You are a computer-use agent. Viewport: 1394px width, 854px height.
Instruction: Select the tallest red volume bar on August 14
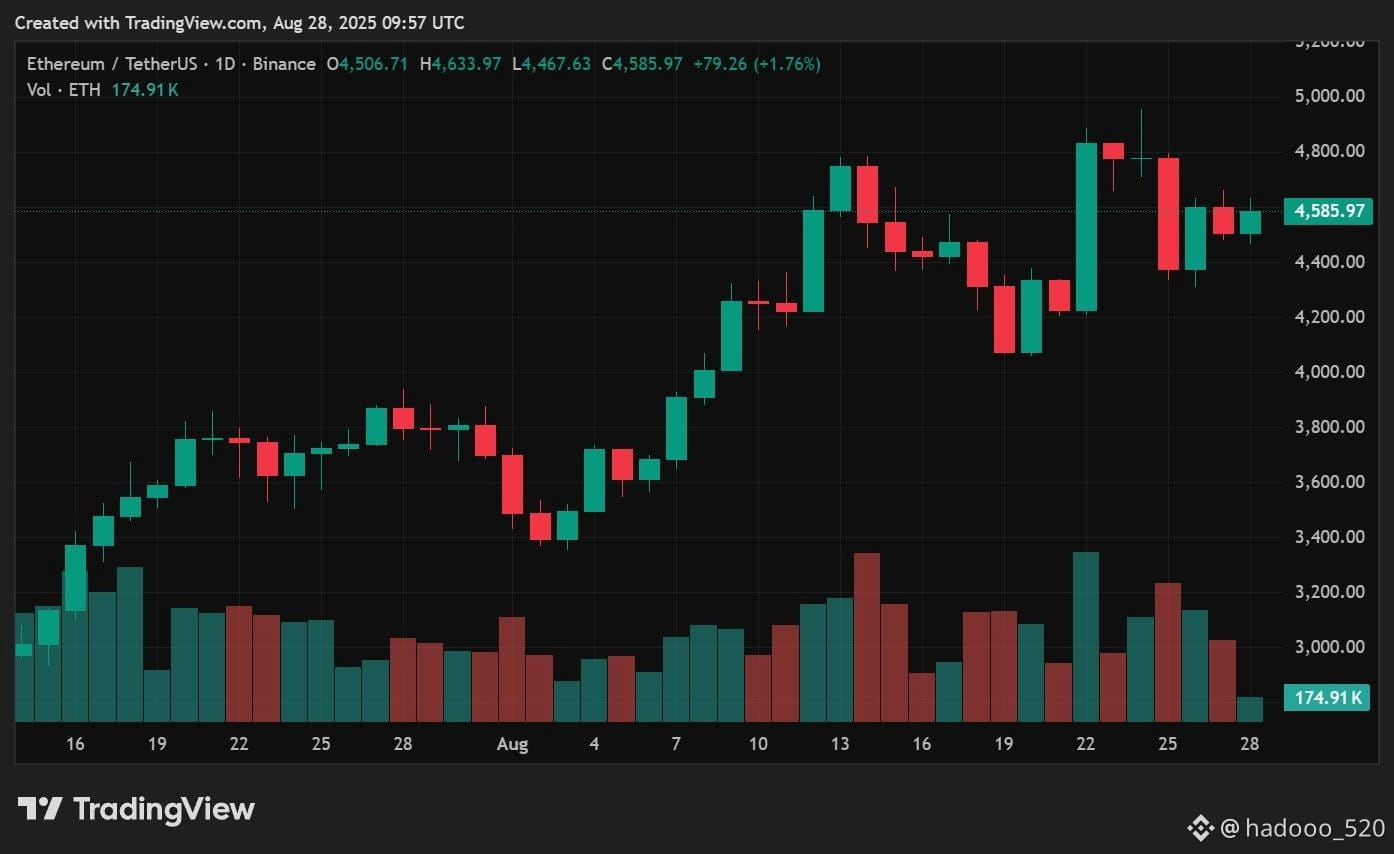[x=867, y=637]
